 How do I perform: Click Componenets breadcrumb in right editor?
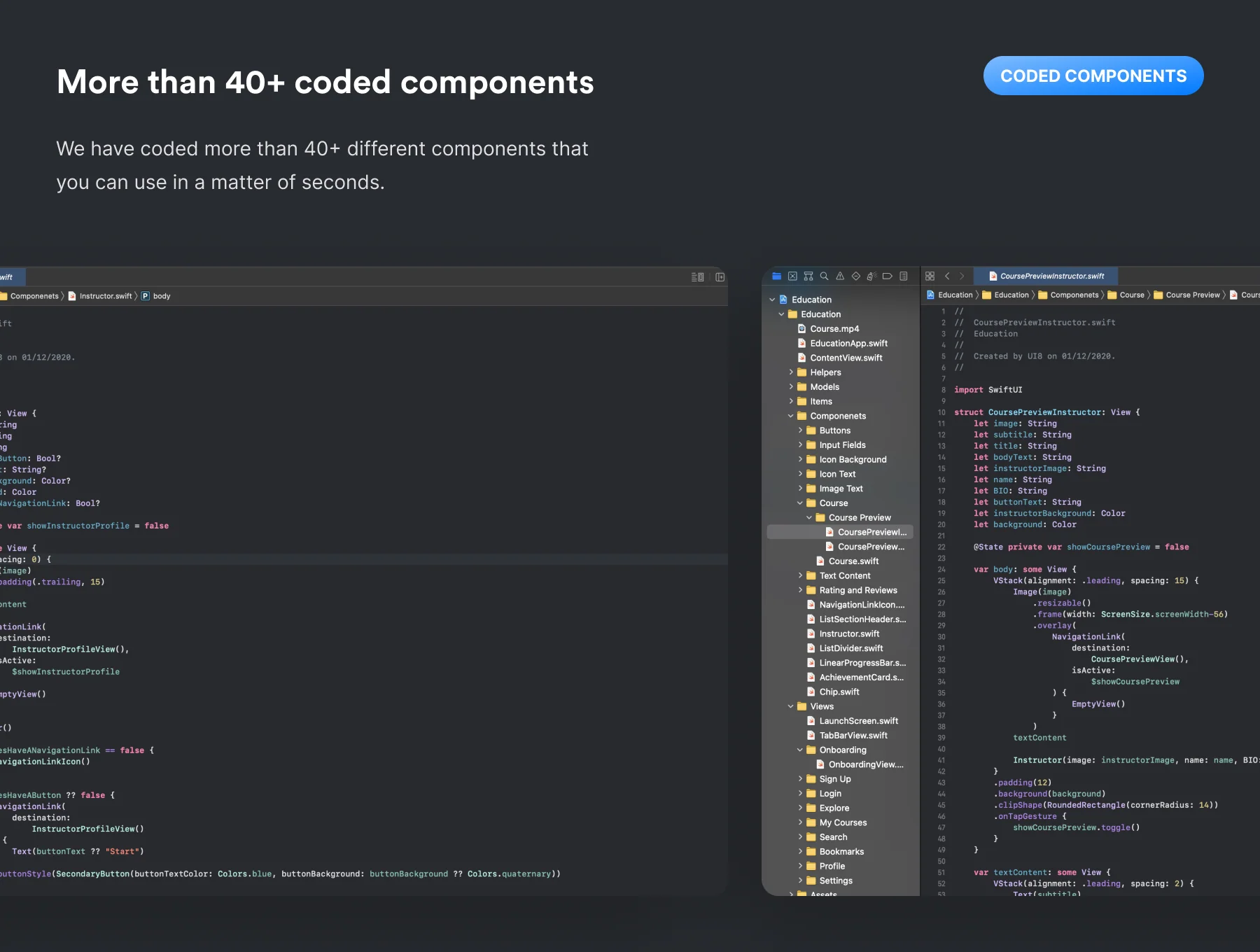click(1068, 295)
